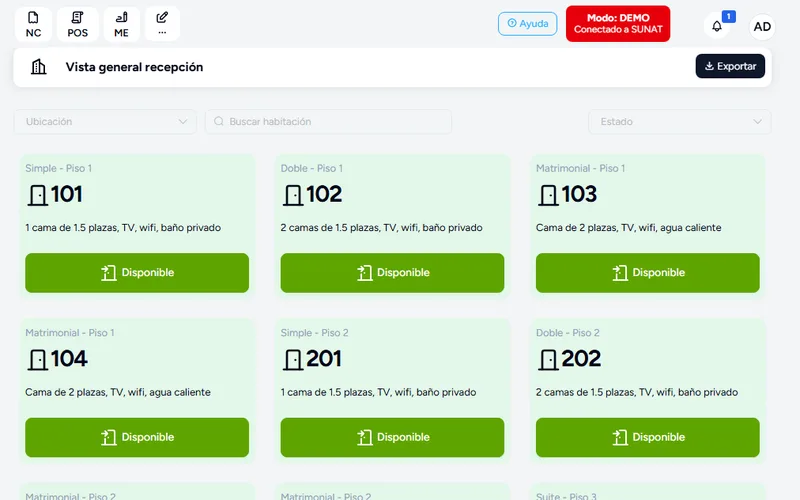Image resolution: width=800 pixels, height=500 pixels.
Task: Click the Doble - Piso 1 label
Action: (x=312, y=168)
